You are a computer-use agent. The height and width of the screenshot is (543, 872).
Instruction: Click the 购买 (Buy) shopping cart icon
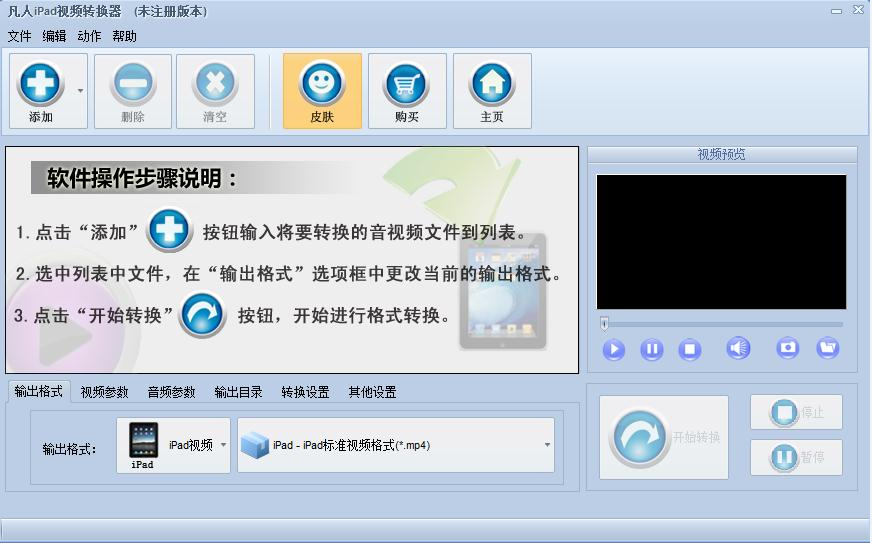pyautogui.click(x=407, y=91)
